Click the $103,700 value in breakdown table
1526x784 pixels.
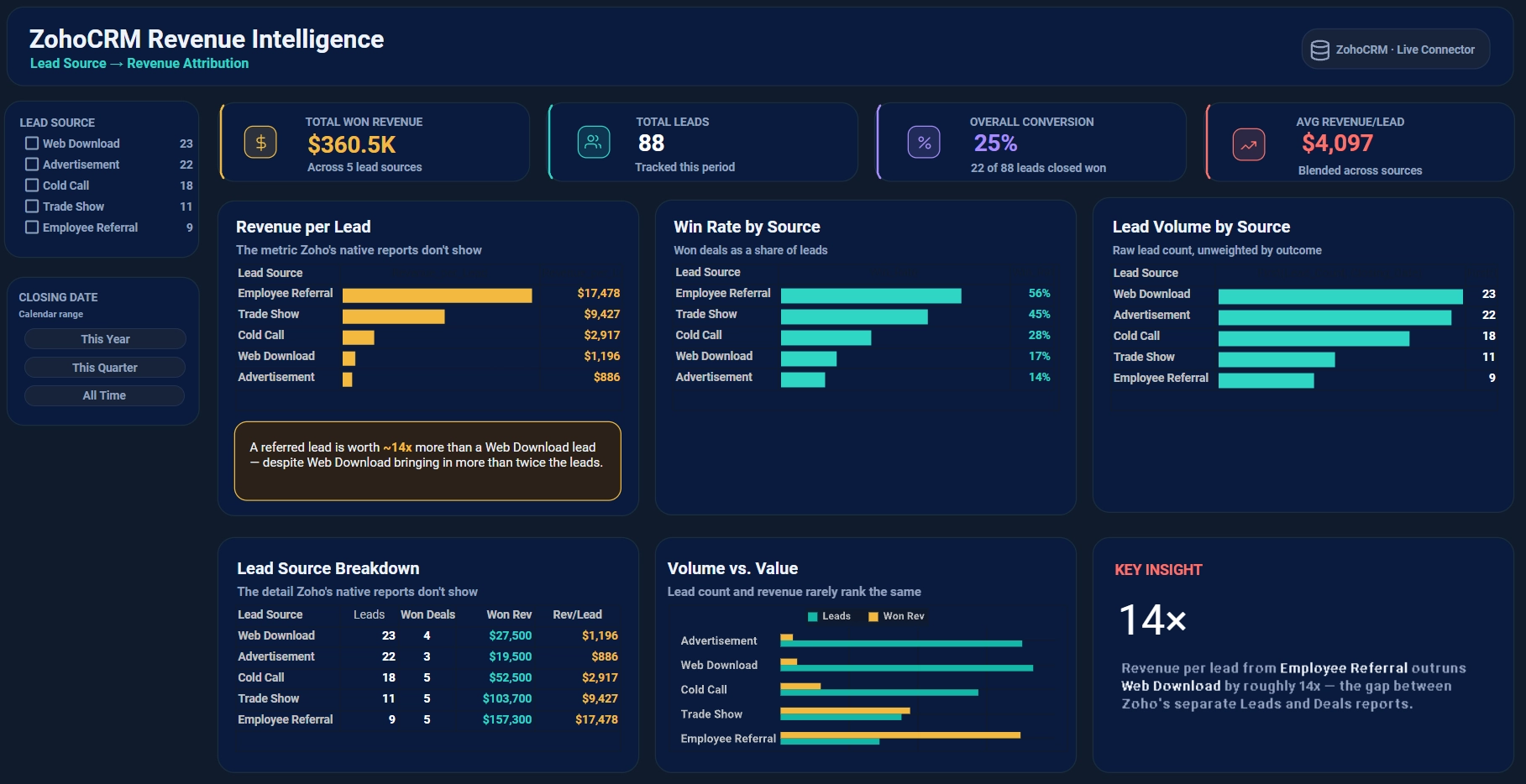(507, 698)
